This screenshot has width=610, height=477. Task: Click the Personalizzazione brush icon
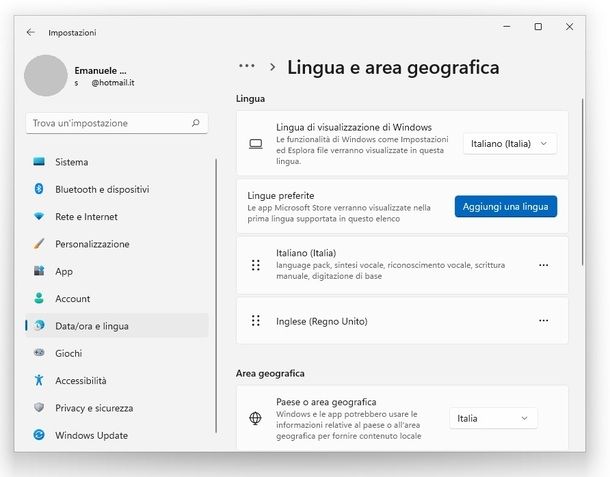point(39,244)
